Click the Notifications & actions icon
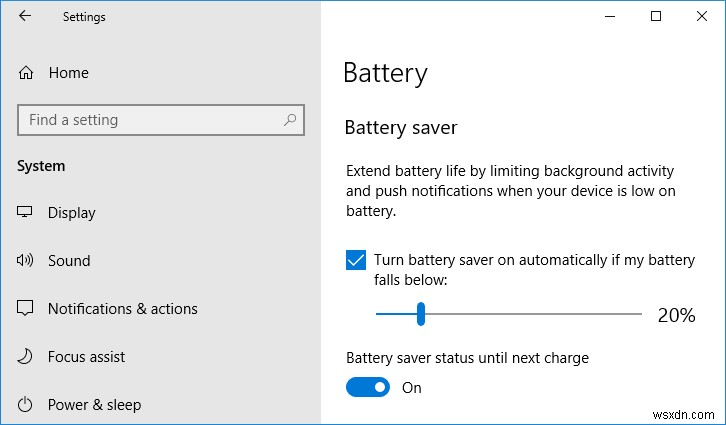The width and height of the screenshot is (726, 425). [26, 308]
